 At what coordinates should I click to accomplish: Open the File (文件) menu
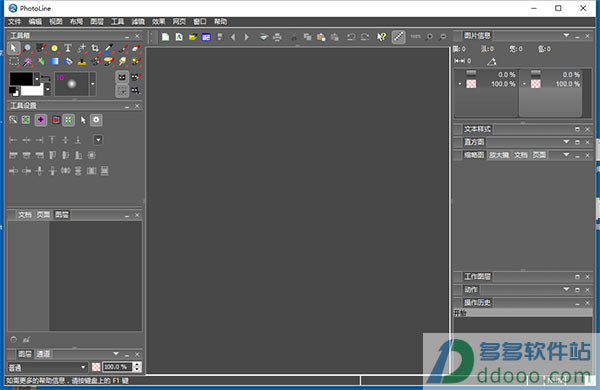pyautogui.click(x=15, y=21)
